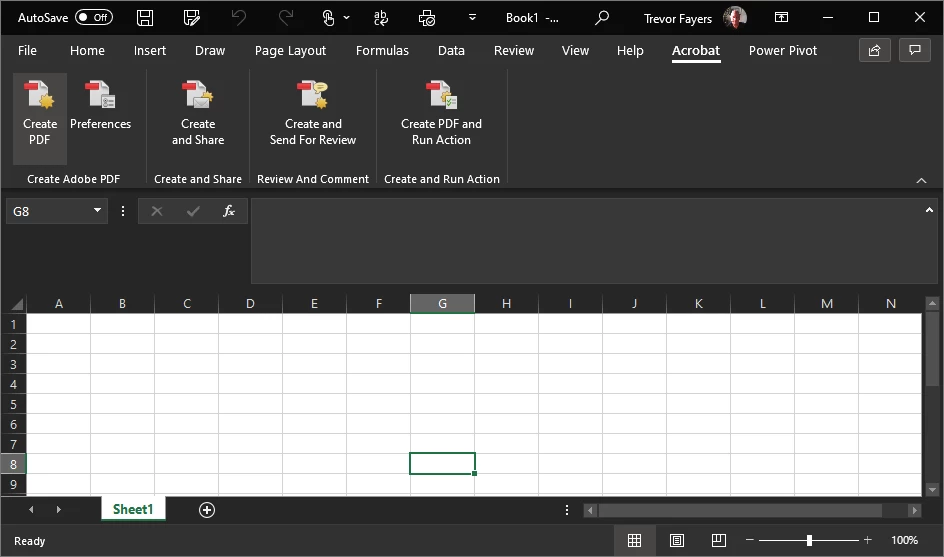This screenshot has width=944, height=557.
Task: Click the Share icon button
Action: [875, 50]
